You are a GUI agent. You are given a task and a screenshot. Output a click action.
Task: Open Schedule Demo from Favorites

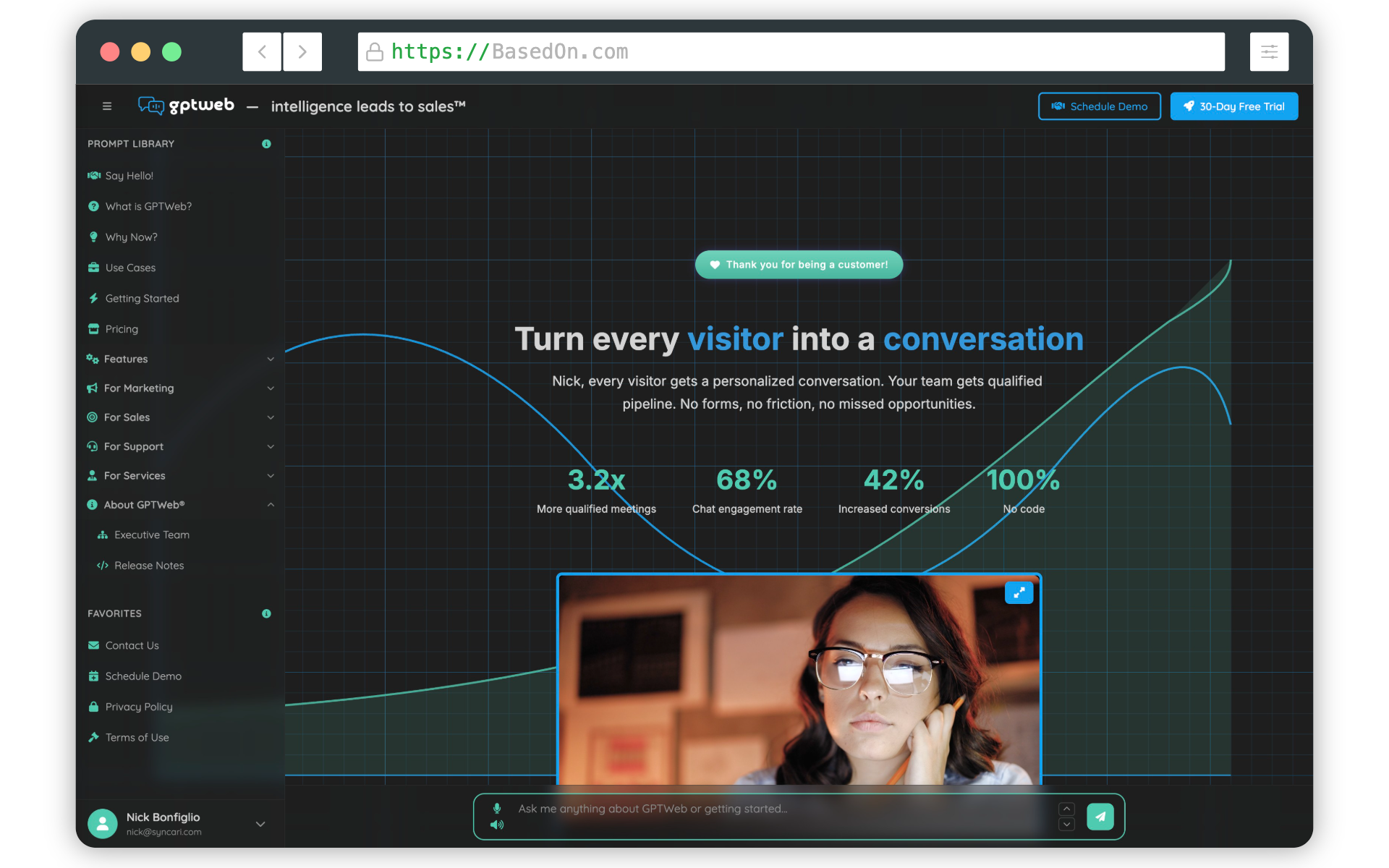click(135, 676)
